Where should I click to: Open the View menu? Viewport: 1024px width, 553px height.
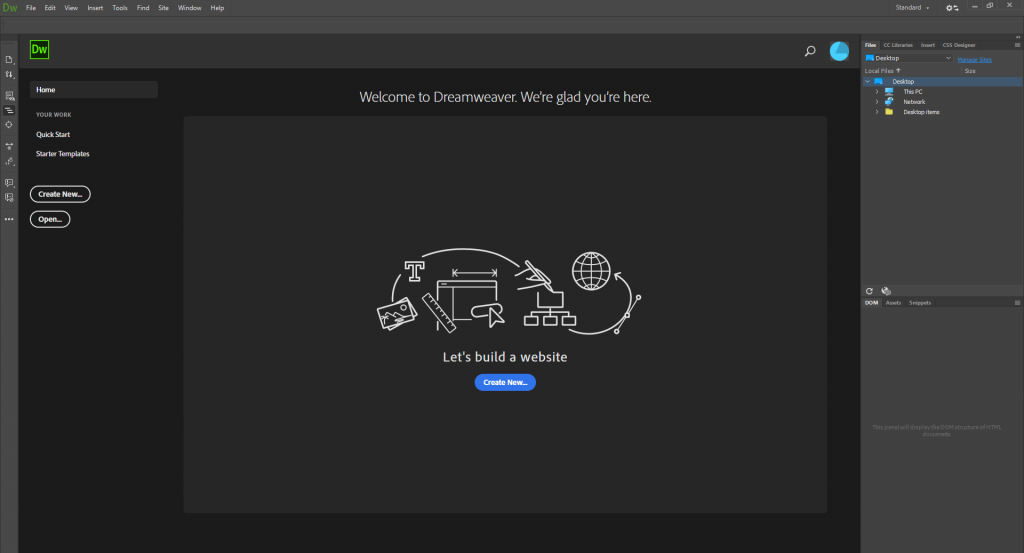click(71, 8)
